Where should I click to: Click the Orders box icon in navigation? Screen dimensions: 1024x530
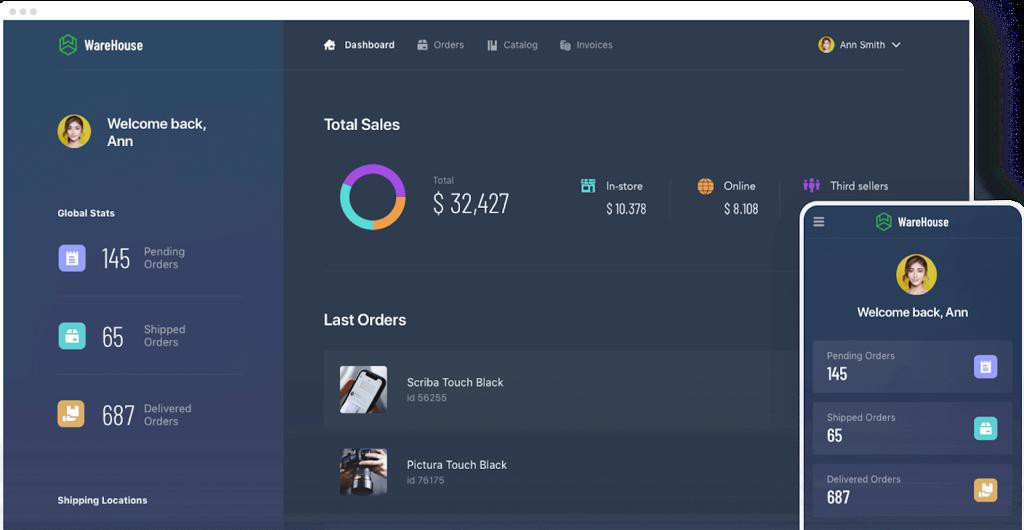click(x=423, y=45)
